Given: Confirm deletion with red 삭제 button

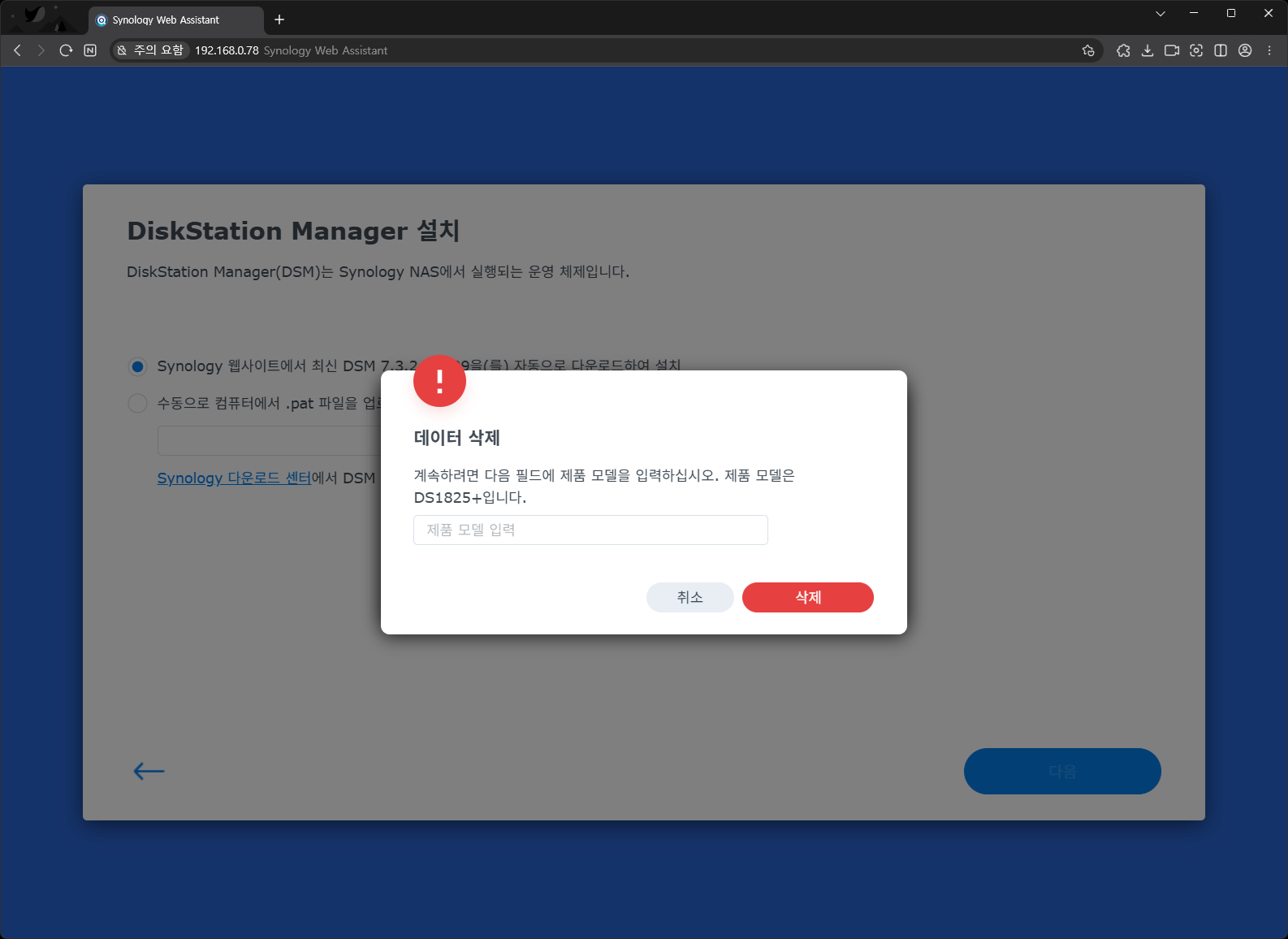Looking at the screenshot, I should click(808, 597).
